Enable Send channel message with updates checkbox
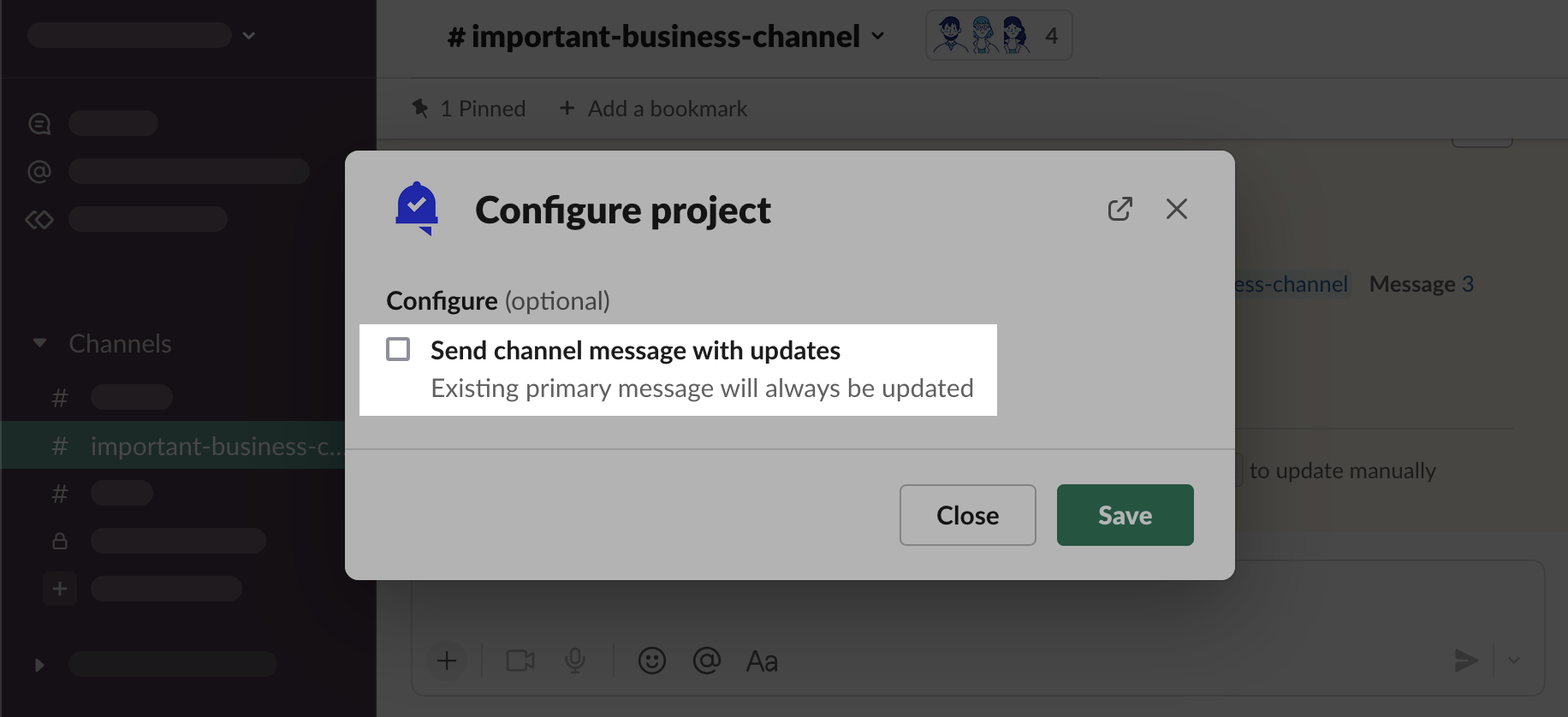 pos(398,349)
